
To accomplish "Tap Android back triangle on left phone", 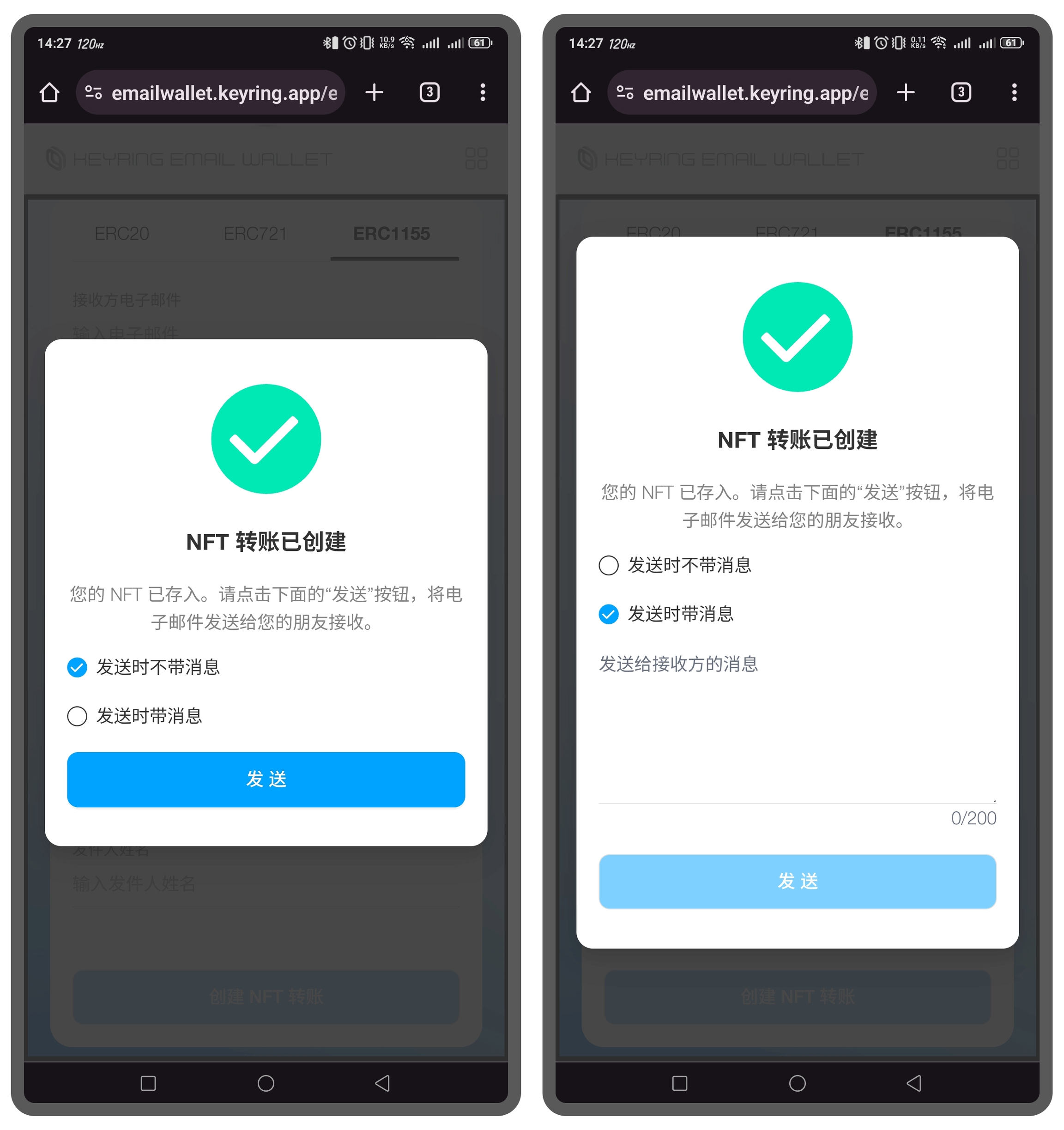I will tap(382, 1083).
